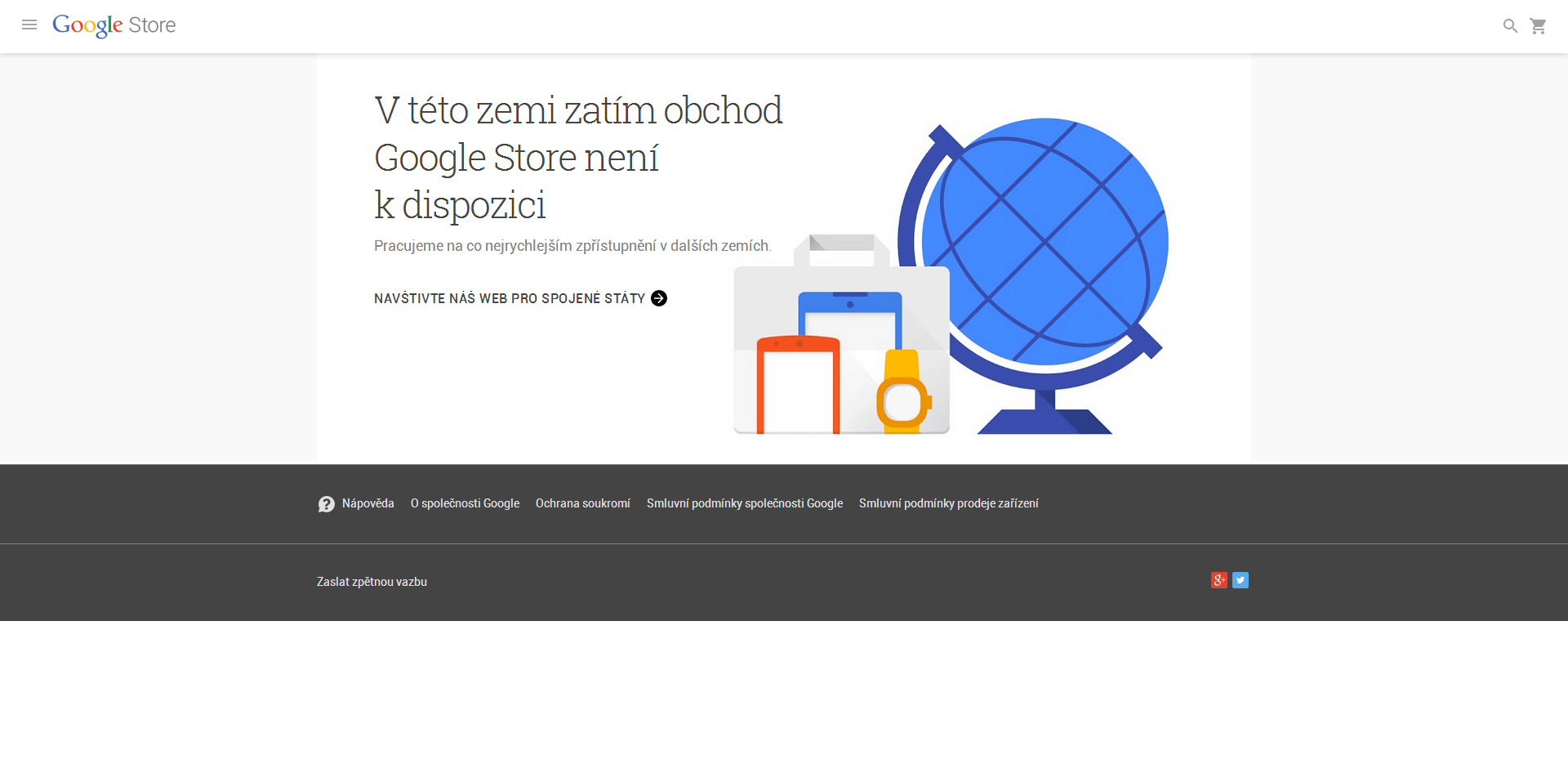1568x773 pixels.
Task: Open the Google+ social icon
Action: [1219, 580]
